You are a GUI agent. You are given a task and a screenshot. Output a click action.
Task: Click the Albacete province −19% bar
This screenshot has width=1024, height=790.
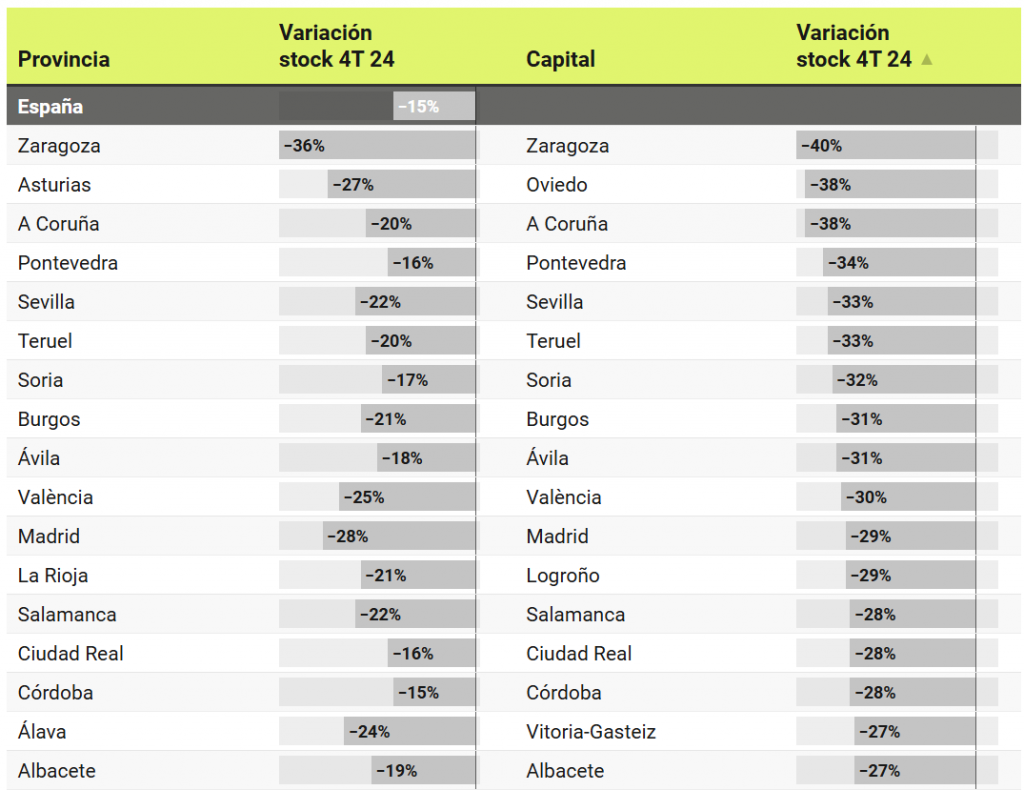click(x=423, y=770)
